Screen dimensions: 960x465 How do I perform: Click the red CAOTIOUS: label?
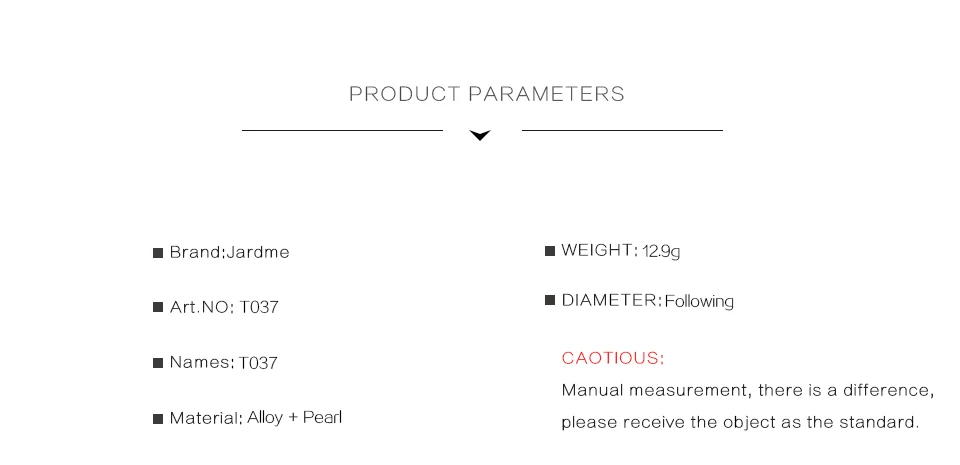[x=613, y=358]
